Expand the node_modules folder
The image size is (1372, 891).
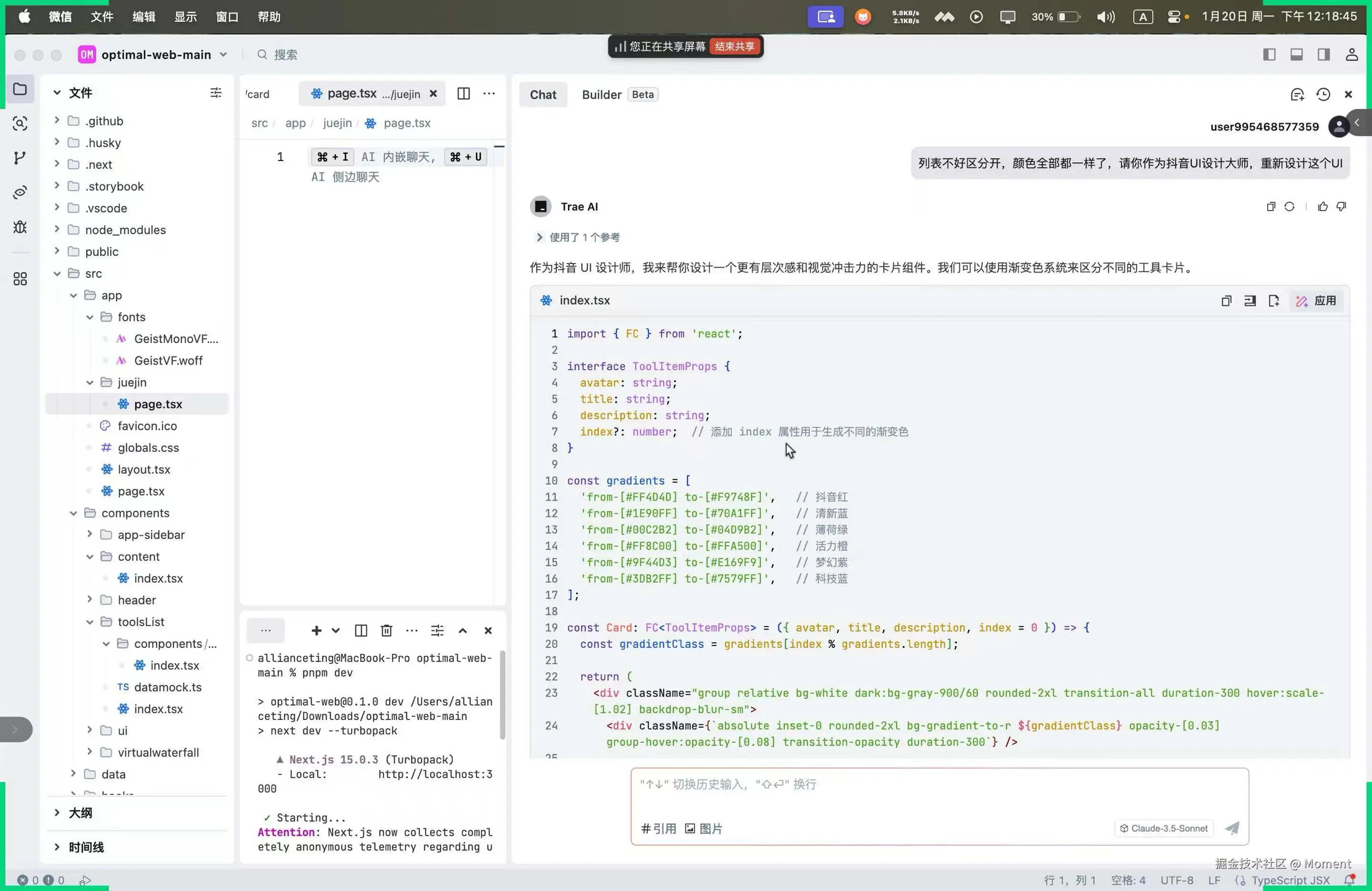click(57, 230)
